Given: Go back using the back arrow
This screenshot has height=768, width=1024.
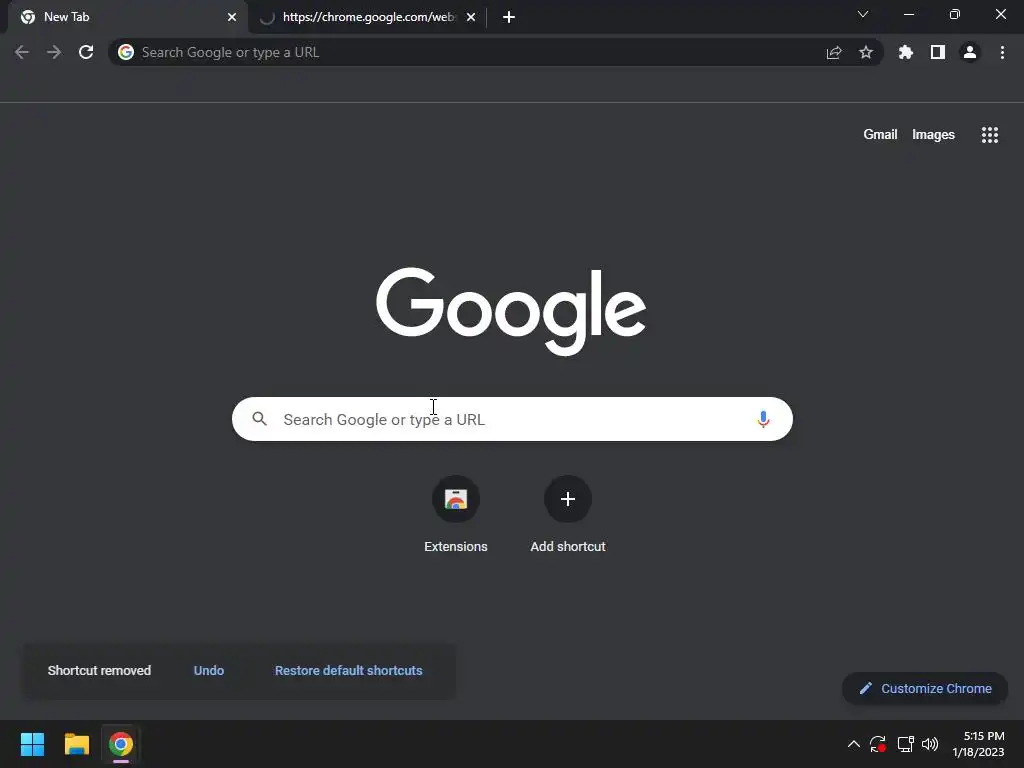Looking at the screenshot, I should (22, 52).
